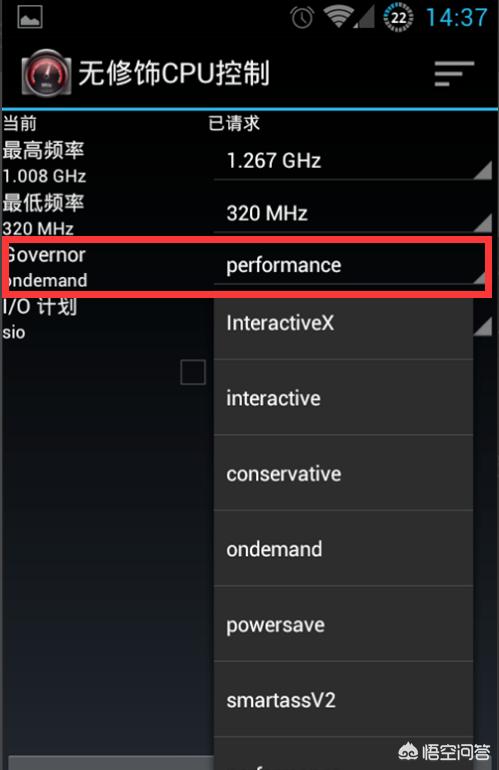Toggle the empty checkbox below I/O 计划

coord(193,372)
